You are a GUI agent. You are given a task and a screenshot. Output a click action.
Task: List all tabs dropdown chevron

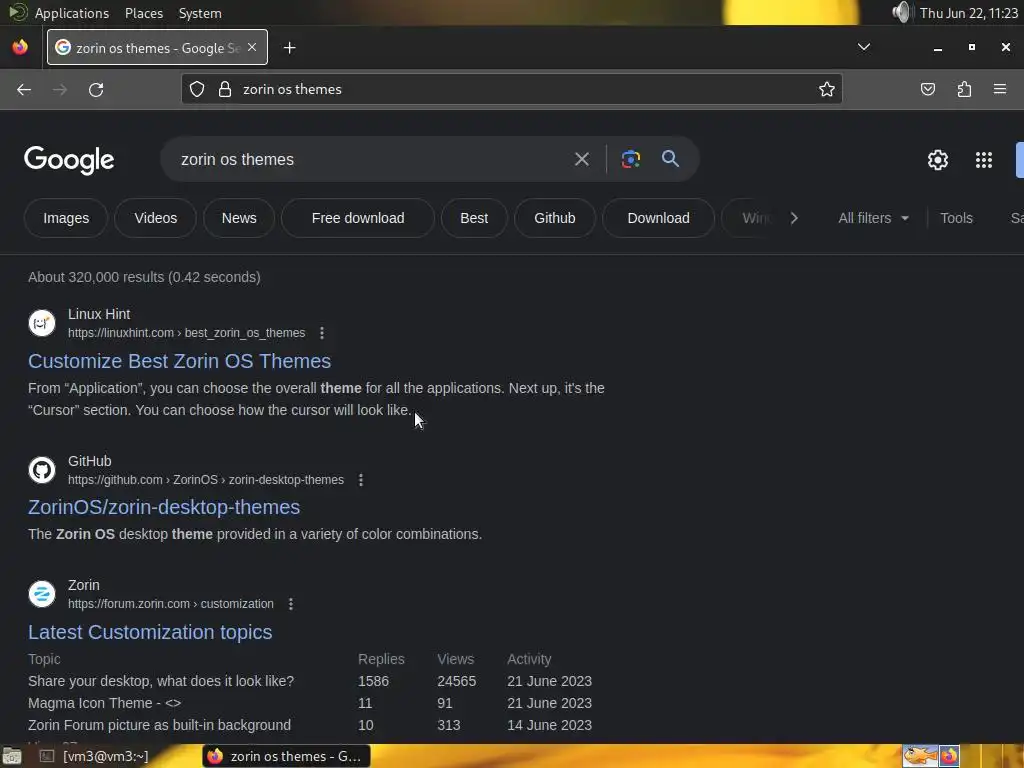(863, 47)
